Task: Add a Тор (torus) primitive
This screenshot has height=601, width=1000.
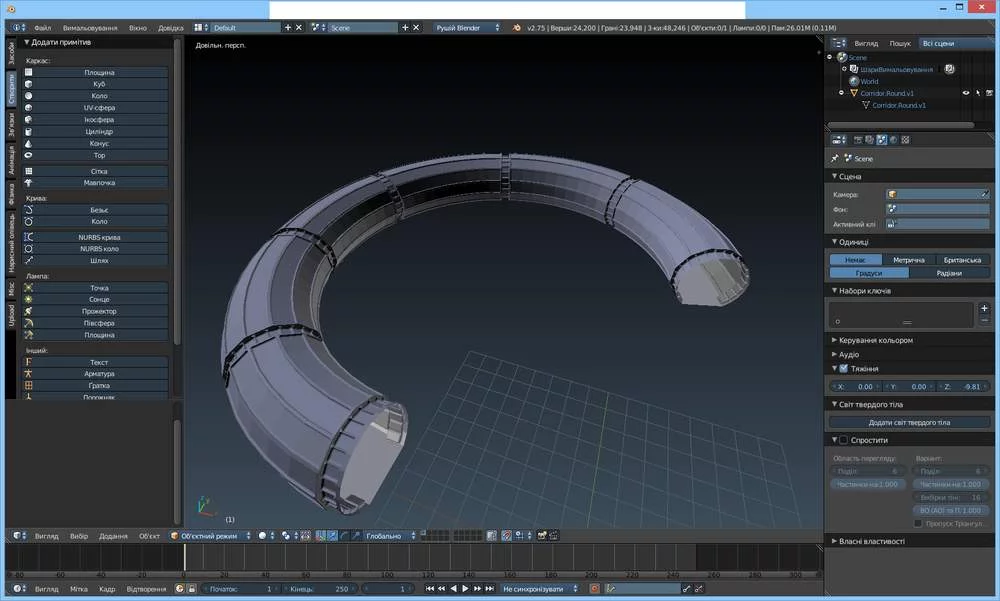Action: coord(98,155)
